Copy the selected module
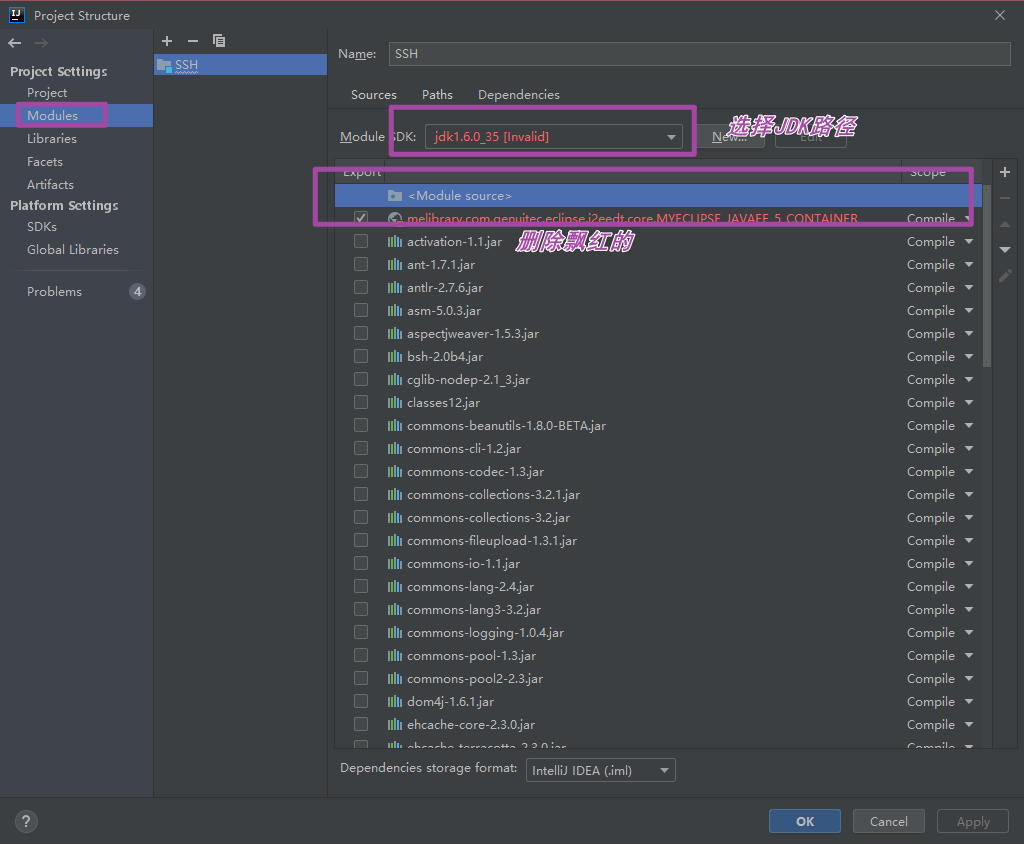 (x=219, y=41)
